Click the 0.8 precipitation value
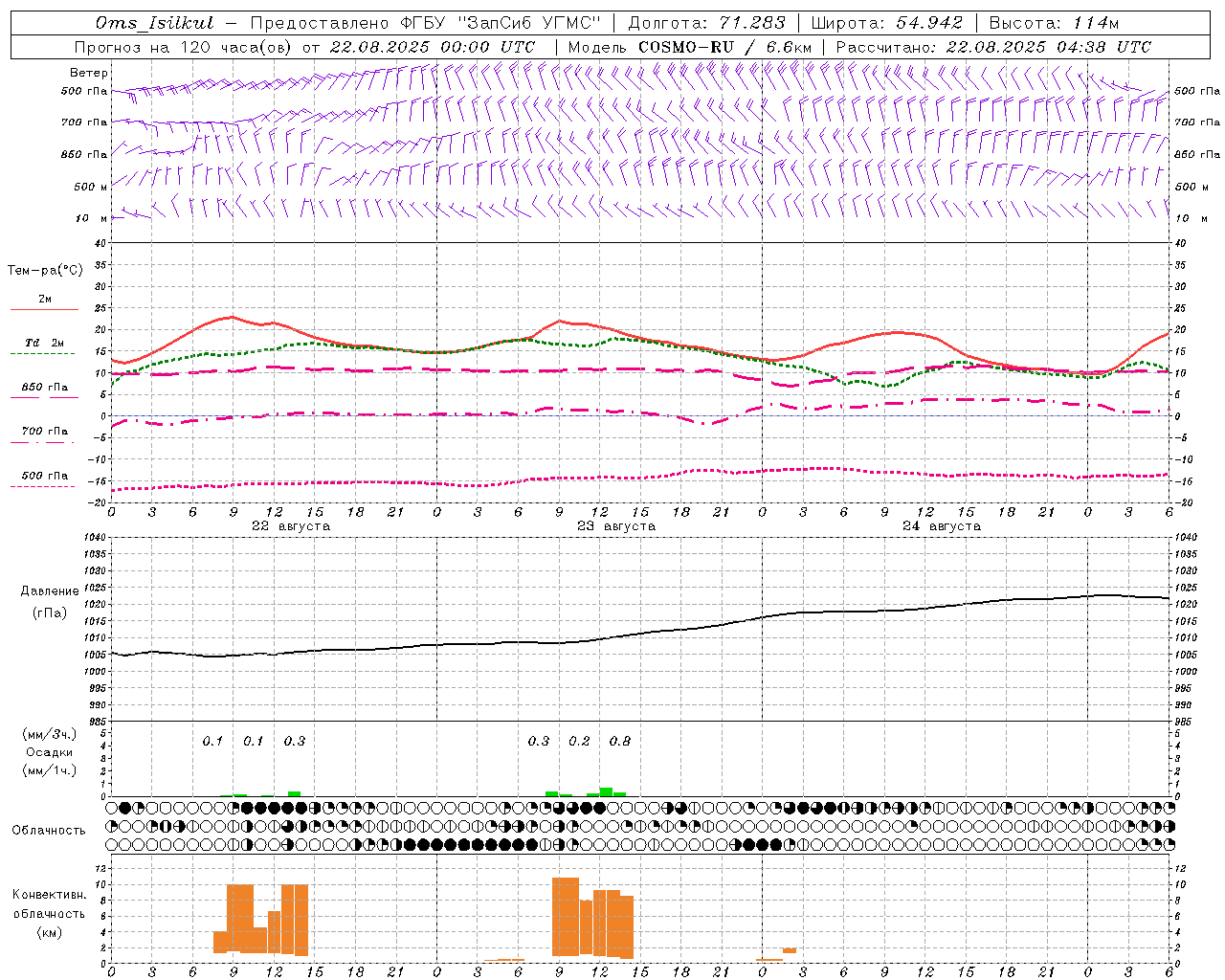The width and height of the screenshot is (1225, 980). pyautogui.click(x=620, y=741)
